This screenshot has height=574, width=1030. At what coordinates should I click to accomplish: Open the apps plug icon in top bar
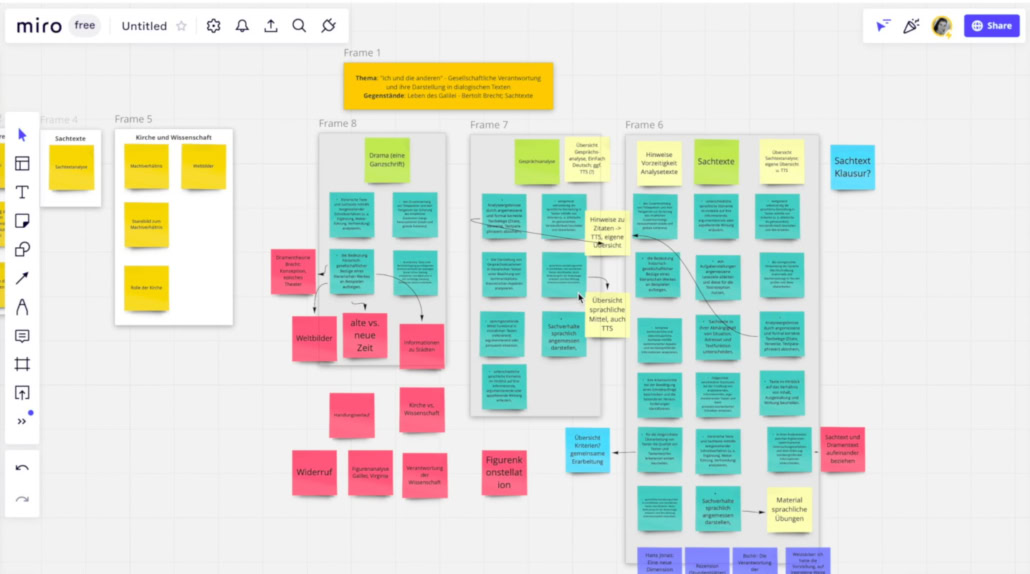328,26
